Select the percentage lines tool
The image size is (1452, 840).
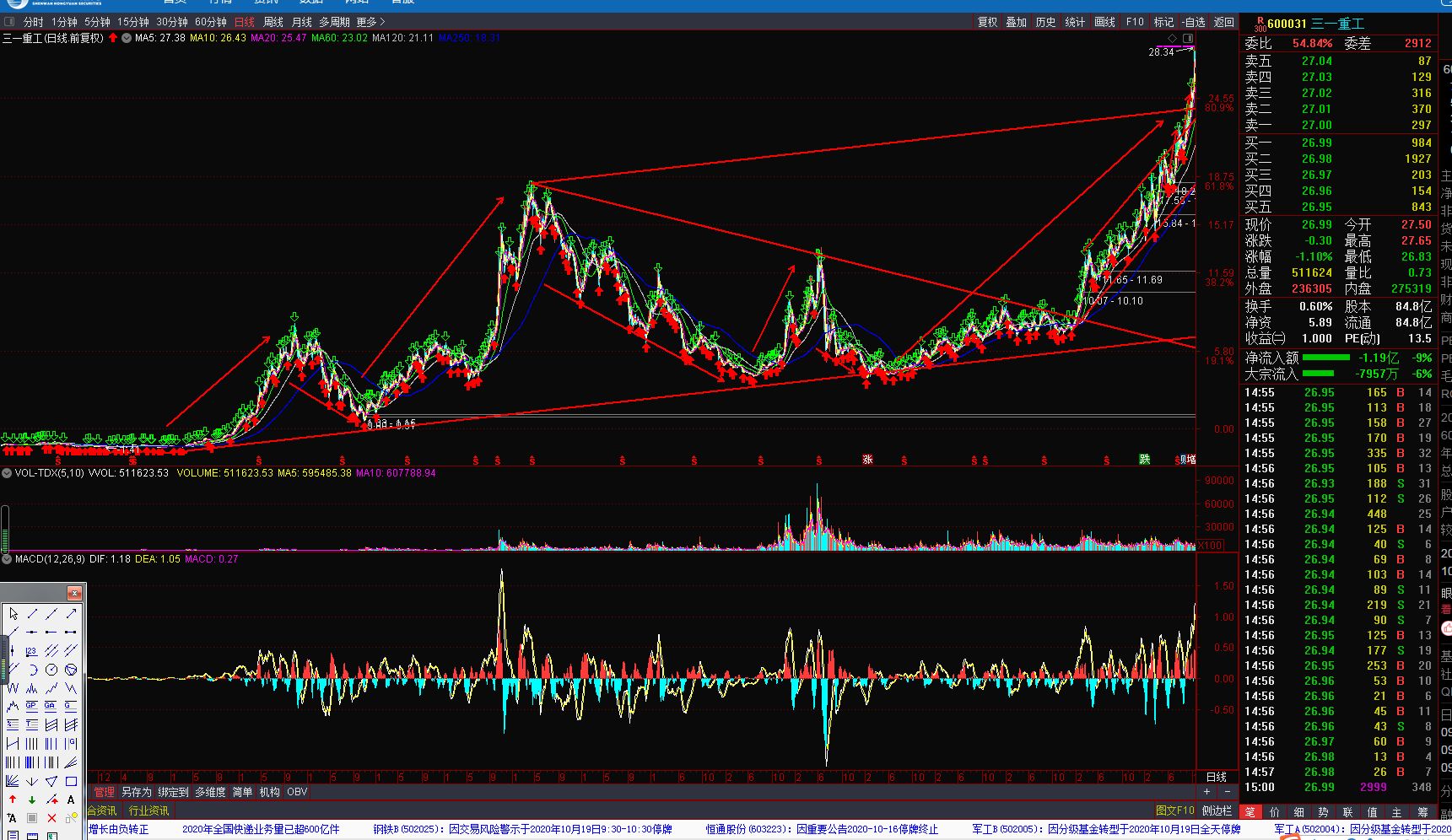(x=13, y=724)
